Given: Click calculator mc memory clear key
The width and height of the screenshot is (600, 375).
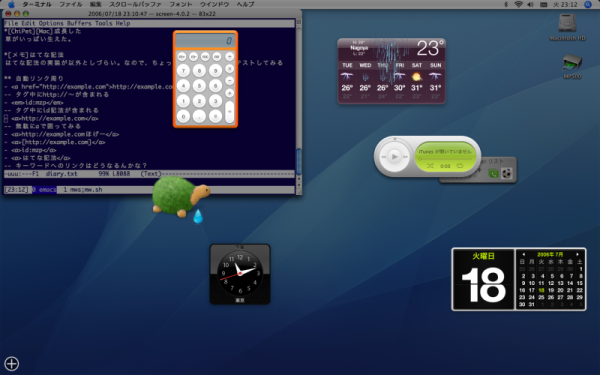Looking at the screenshot, I should [x=205, y=57].
